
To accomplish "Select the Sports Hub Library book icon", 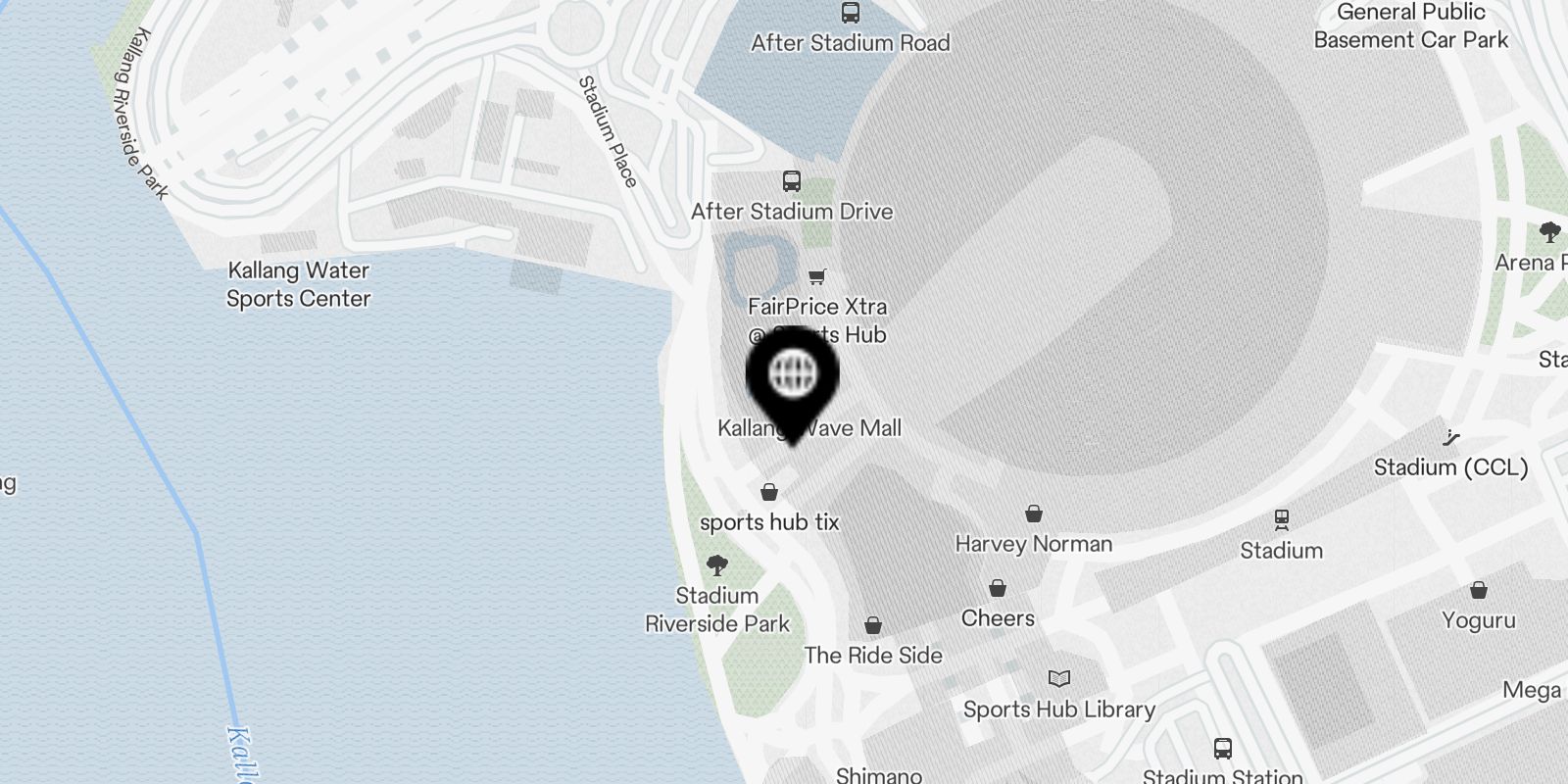I will (1059, 678).
